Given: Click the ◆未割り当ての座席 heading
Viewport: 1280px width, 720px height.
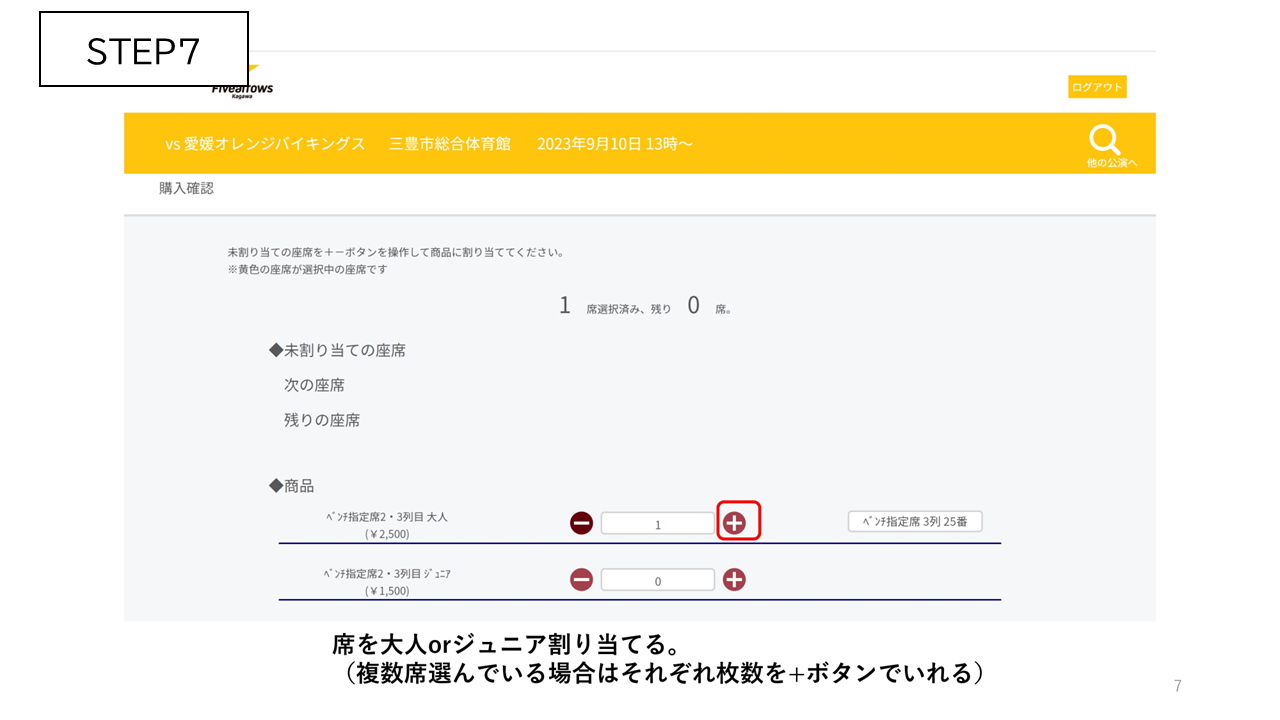Looking at the screenshot, I should [337, 350].
